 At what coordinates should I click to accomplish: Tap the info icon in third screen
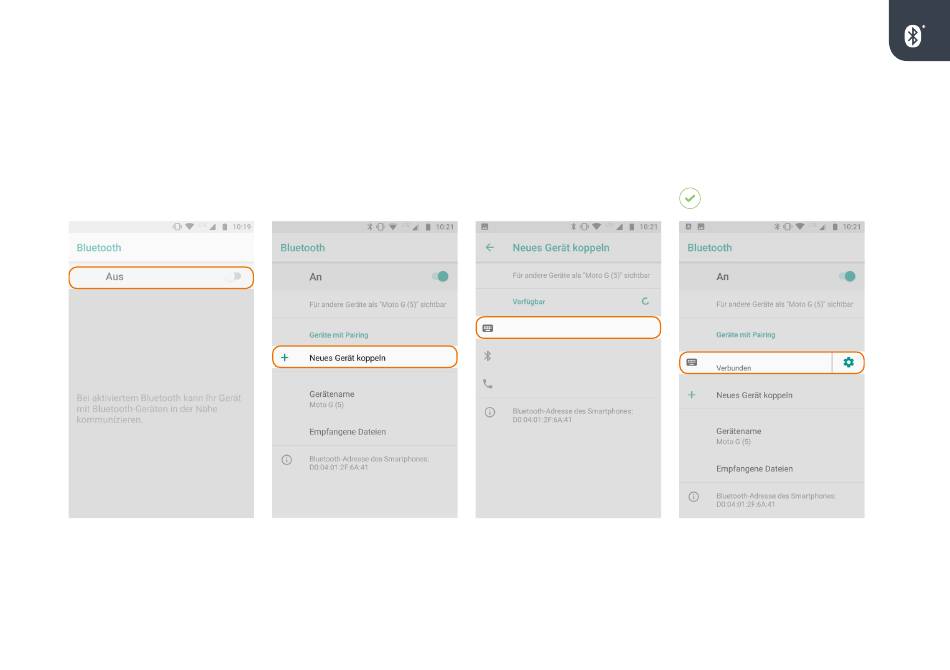[490, 413]
